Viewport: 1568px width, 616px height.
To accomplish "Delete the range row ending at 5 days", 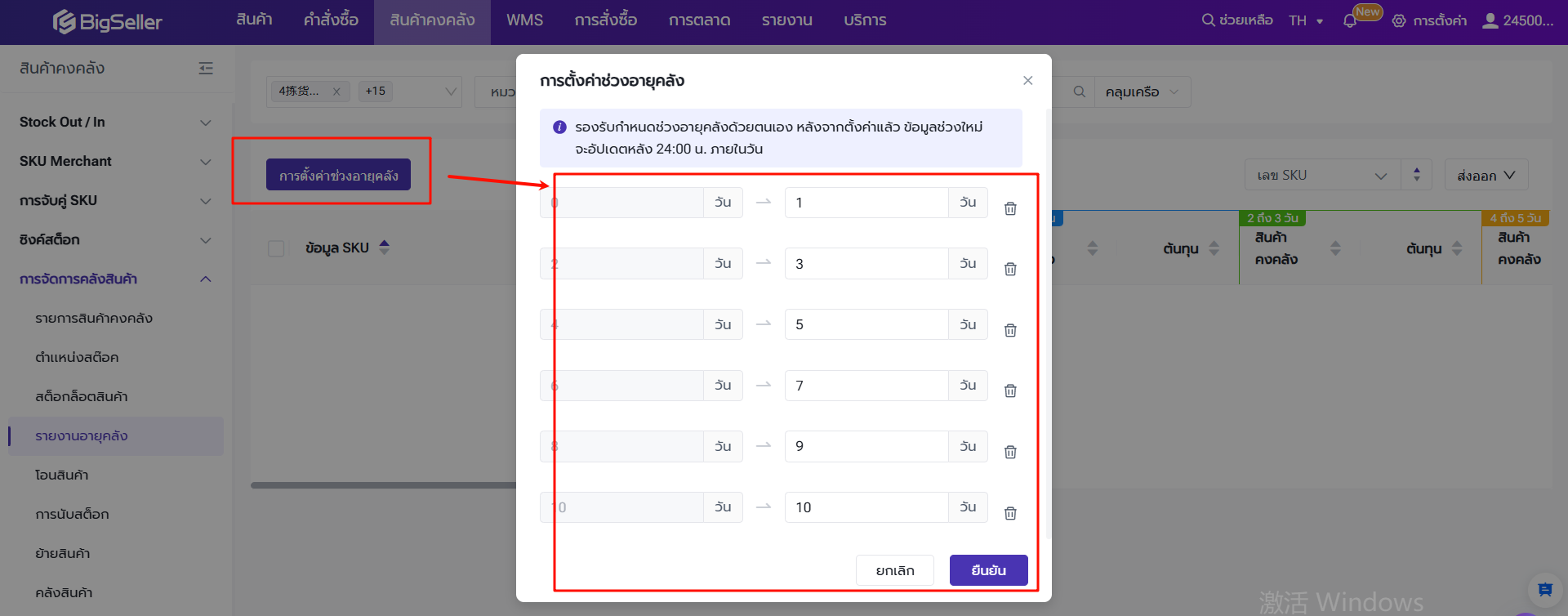I will (x=1010, y=330).
